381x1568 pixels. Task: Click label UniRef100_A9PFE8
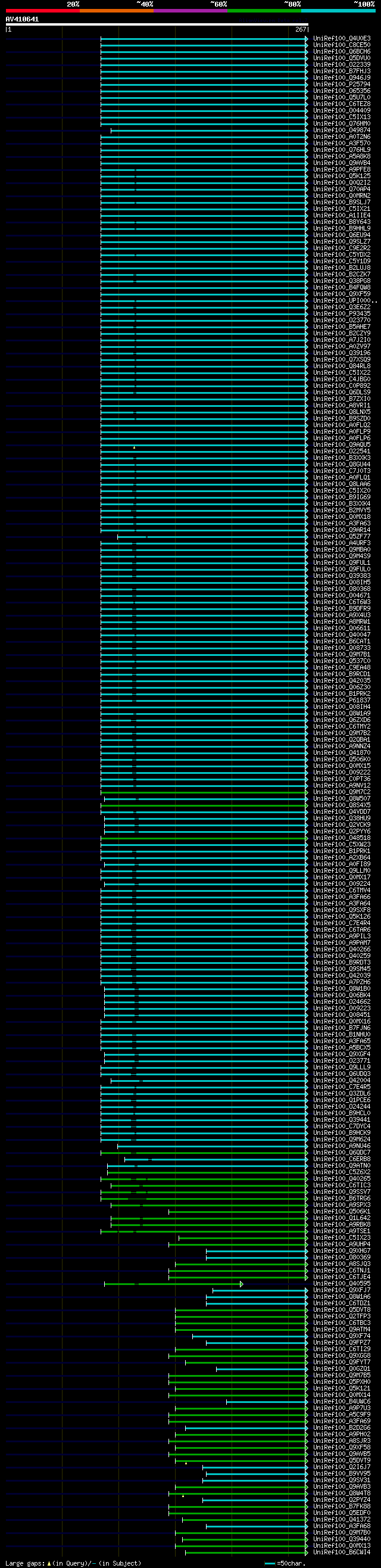pyautogui.click(x=342, y=169)
